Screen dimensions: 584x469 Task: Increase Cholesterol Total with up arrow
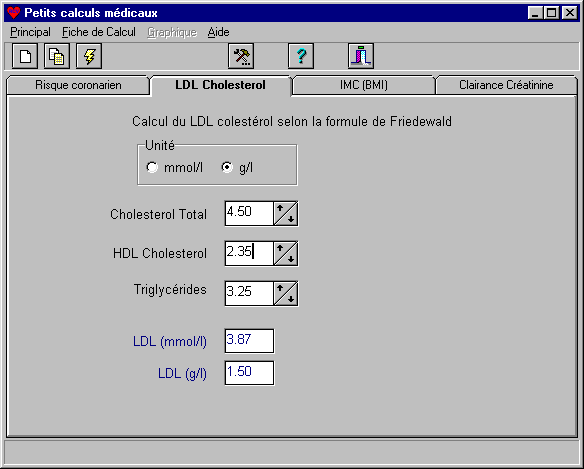(x=280, y=208)
